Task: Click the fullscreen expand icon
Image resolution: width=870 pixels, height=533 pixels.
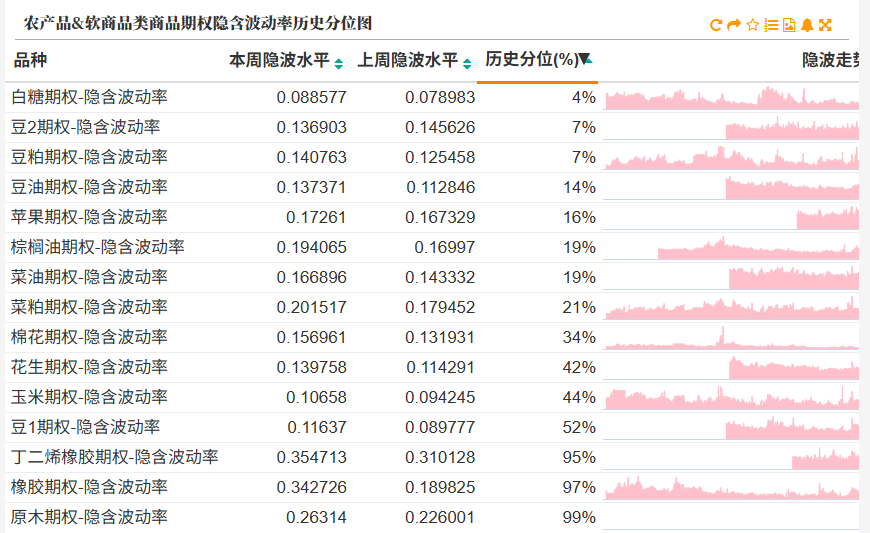Action: pos(825,25)
